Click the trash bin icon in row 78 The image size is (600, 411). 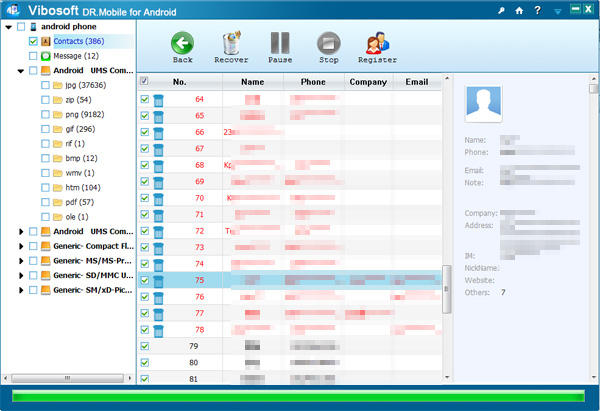click(158, 331)
